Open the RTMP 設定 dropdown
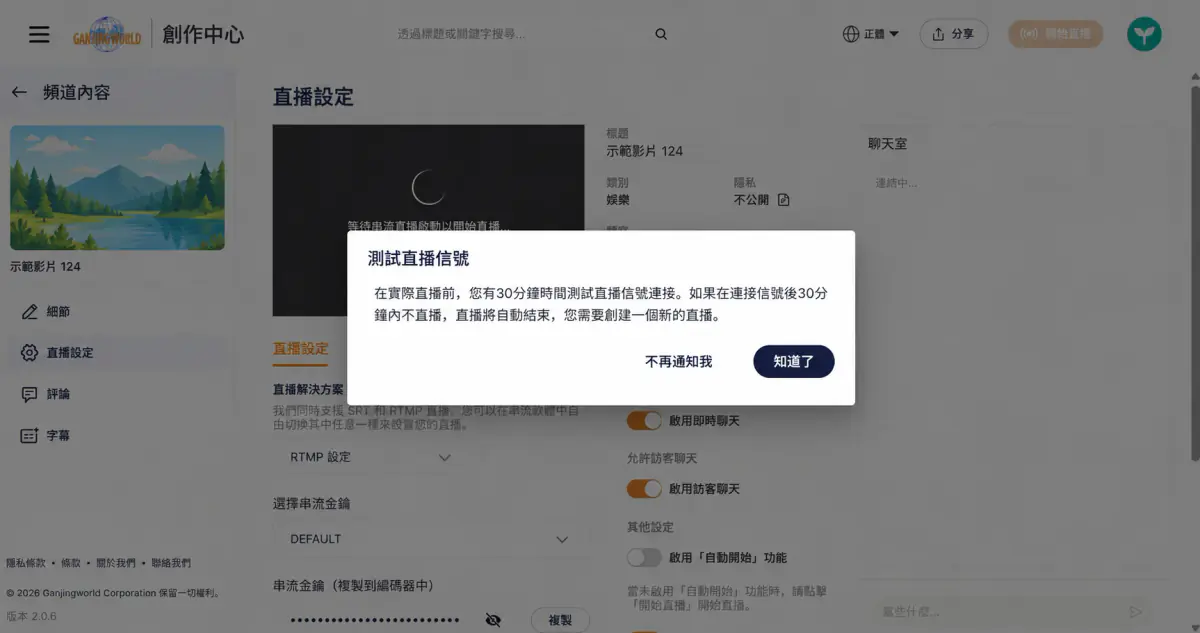1200x633 pixels. (370, 457)
